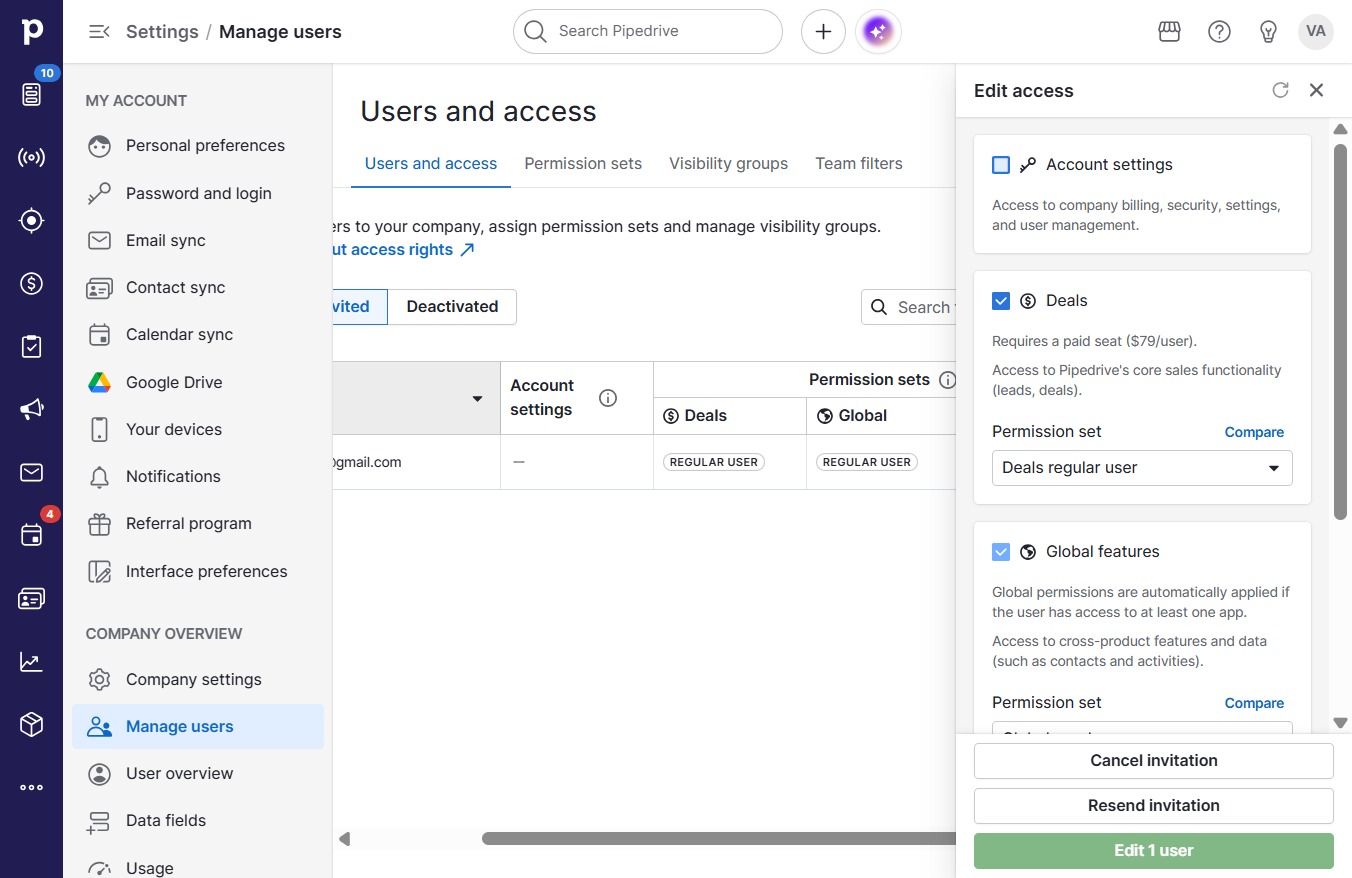Open Referral program page
The height and width of the screenshot is (878, 1352).
point(198,524)
